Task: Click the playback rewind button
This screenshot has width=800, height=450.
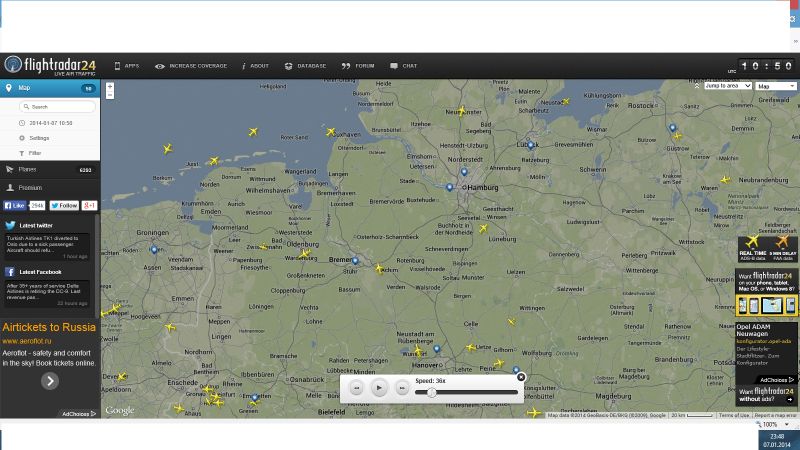Action: (357, 388)
